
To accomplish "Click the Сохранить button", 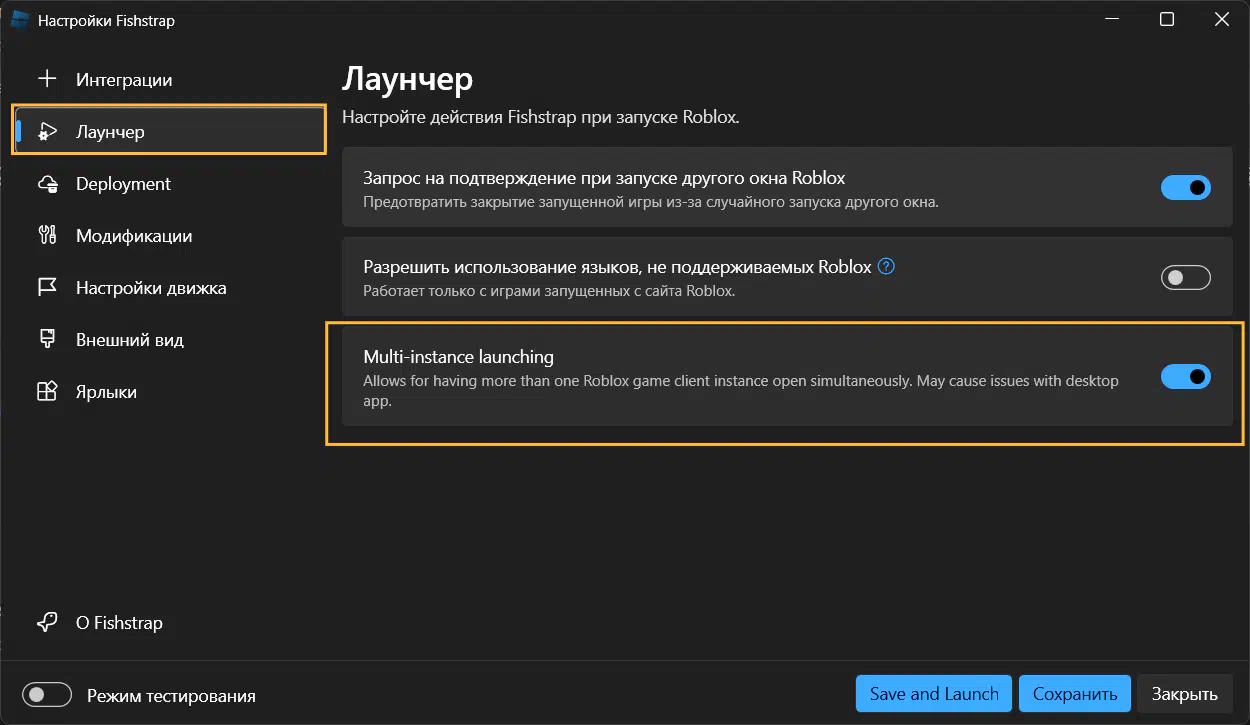I will [1075, 694].
